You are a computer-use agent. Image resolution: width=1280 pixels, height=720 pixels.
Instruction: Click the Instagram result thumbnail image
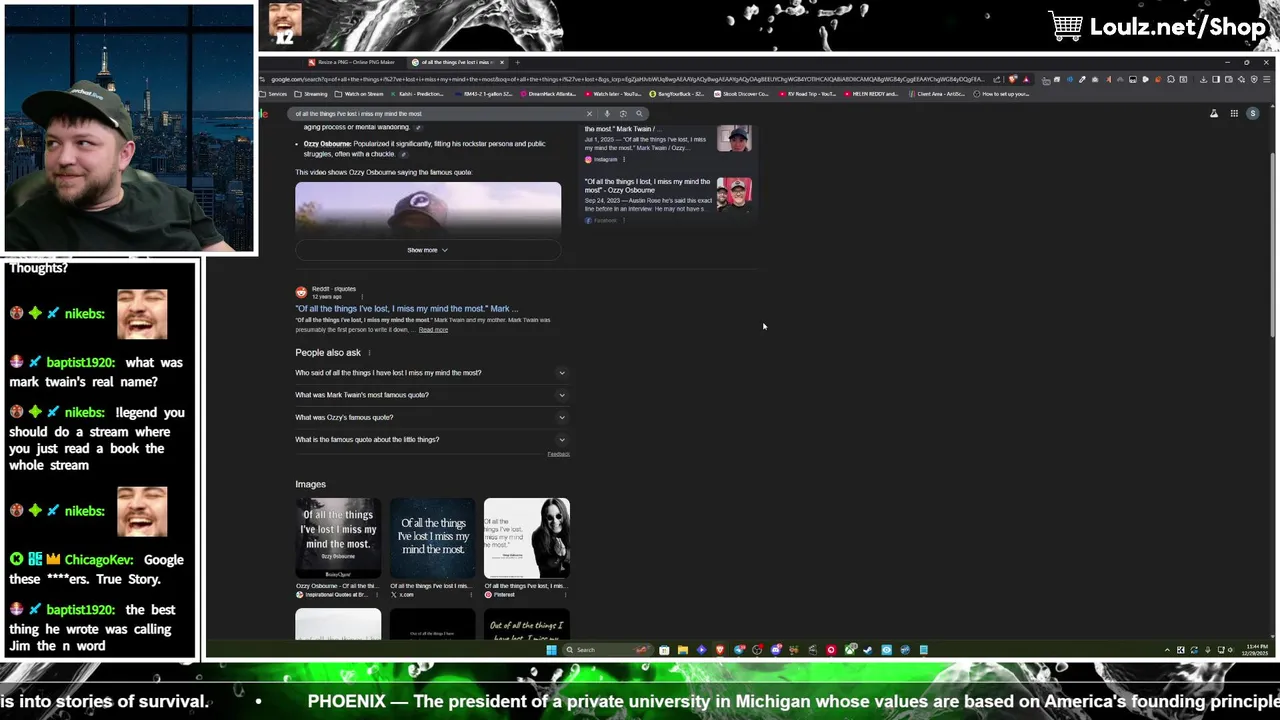point(734,138)
